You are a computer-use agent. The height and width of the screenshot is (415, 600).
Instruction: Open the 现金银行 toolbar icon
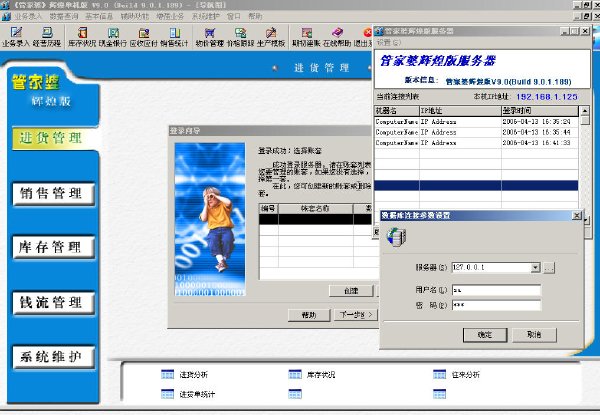pos(112,36)
